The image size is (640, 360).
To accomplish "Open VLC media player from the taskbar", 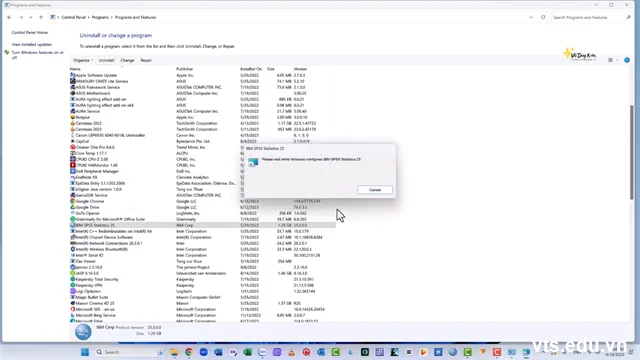I will click(x=291, y=352).
